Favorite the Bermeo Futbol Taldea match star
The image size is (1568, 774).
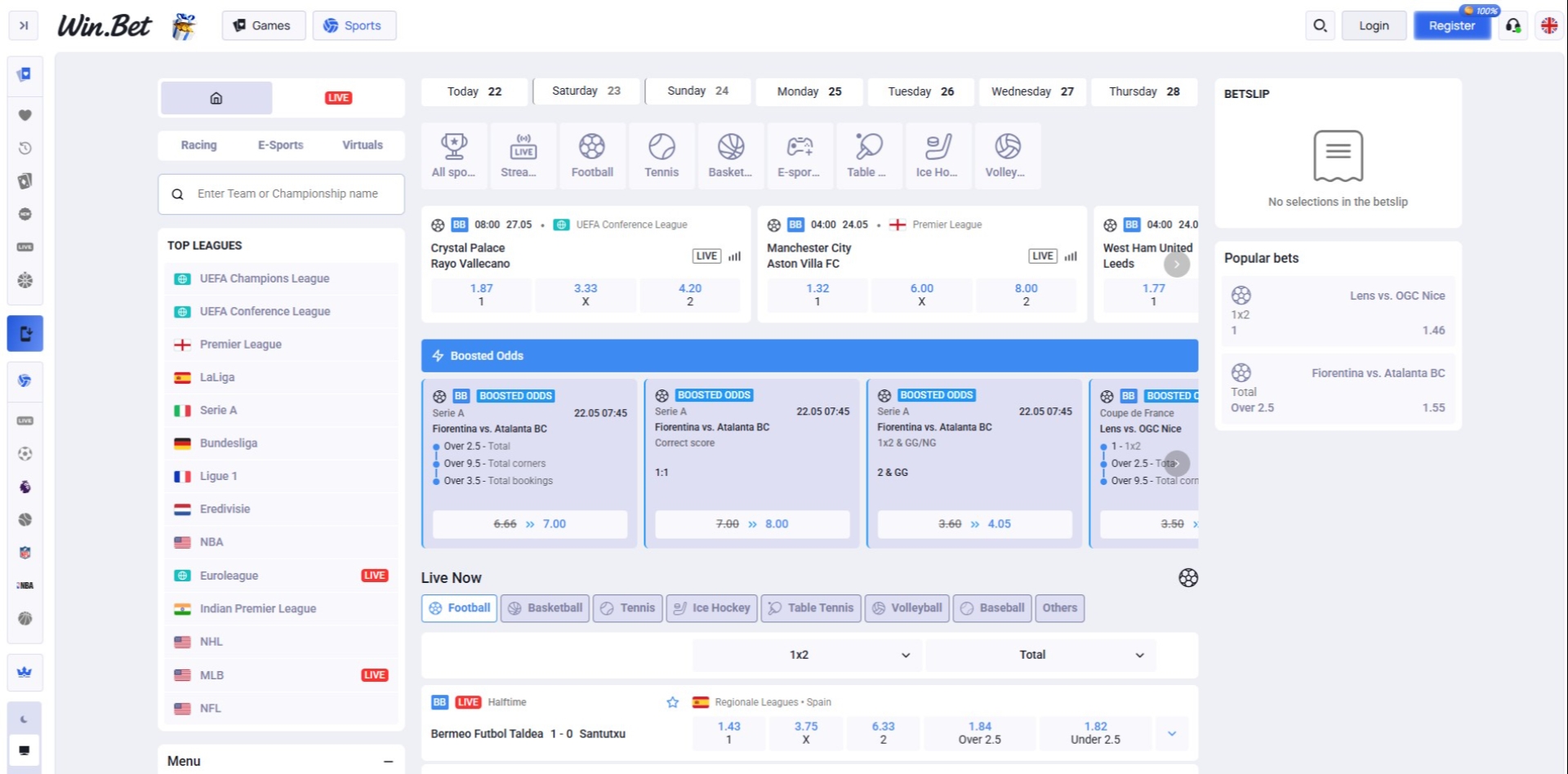coord(673,702)
